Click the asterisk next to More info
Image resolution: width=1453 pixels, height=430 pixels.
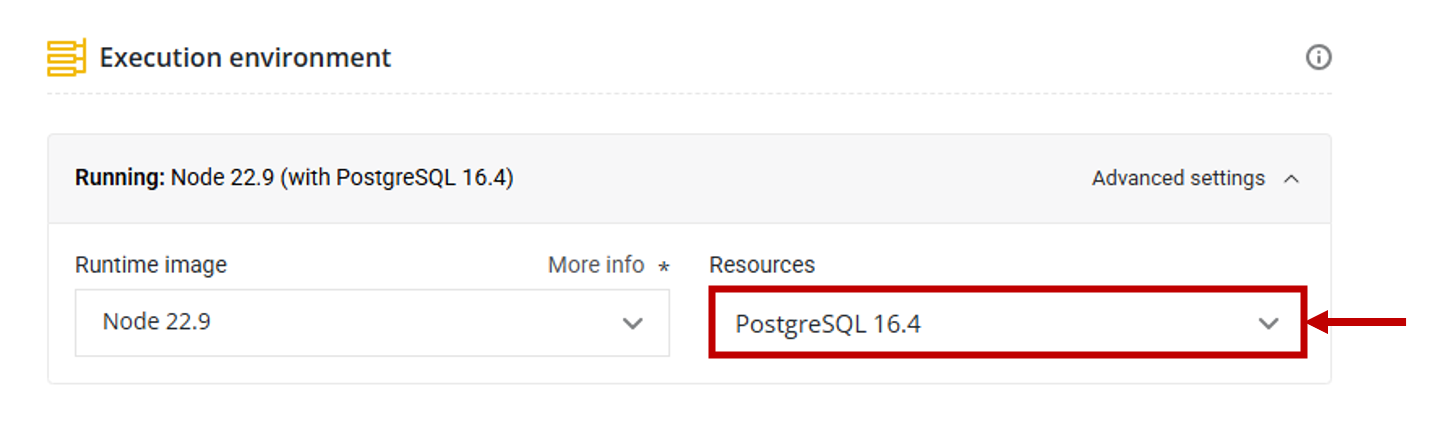coord(663,267)
